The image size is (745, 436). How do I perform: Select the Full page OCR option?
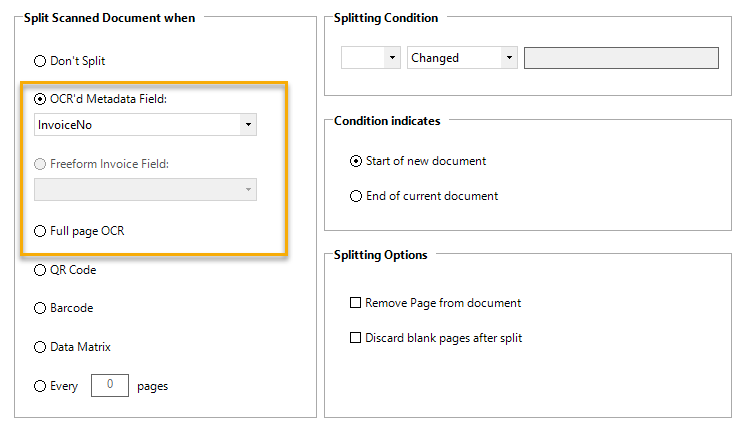pyautogui.click(x=40, y=231)
